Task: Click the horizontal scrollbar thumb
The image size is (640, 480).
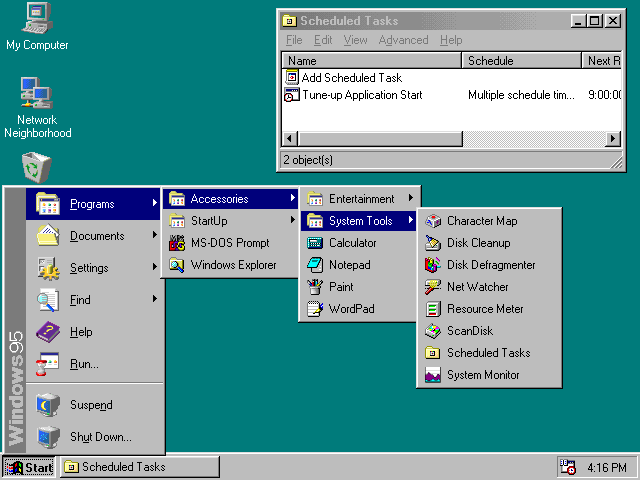Action: (x=380, y=139)
